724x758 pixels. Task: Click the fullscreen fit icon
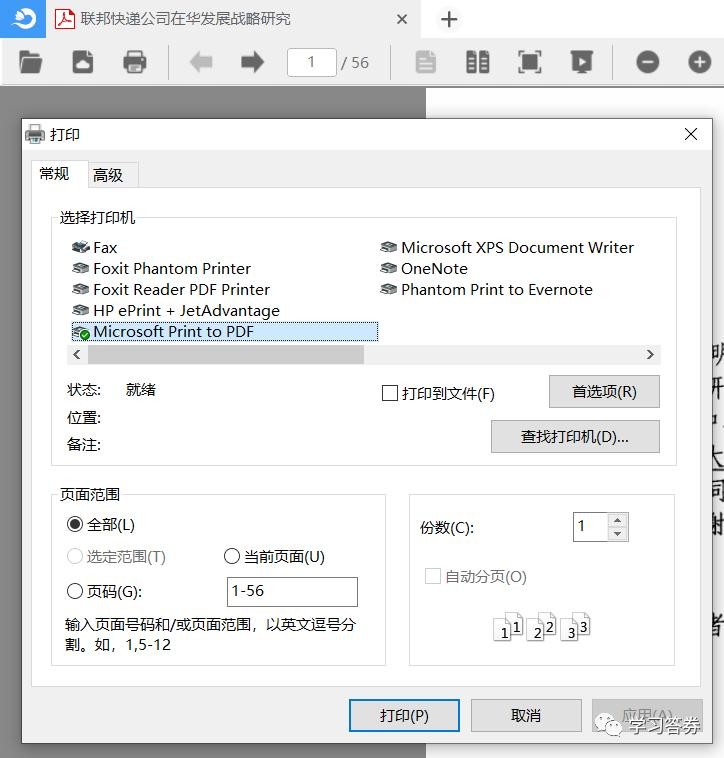(530, 62)
